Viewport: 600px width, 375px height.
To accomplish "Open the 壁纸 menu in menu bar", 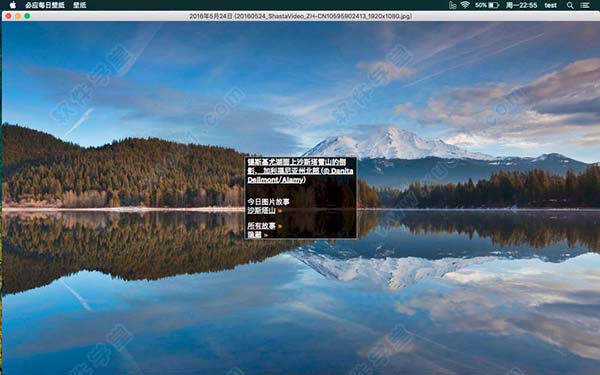I will tap(80, 5).
